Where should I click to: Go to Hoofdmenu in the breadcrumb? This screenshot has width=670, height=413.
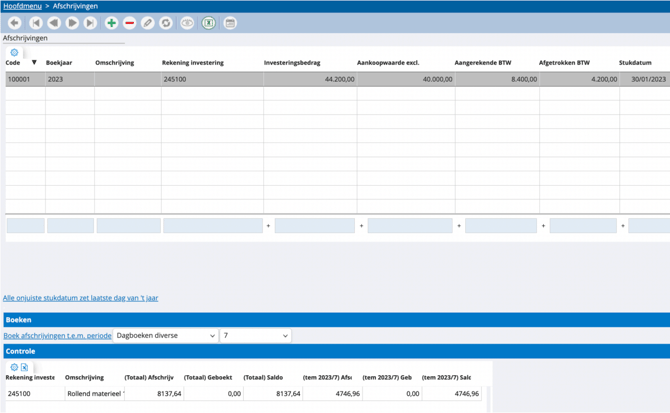point(22,6)
